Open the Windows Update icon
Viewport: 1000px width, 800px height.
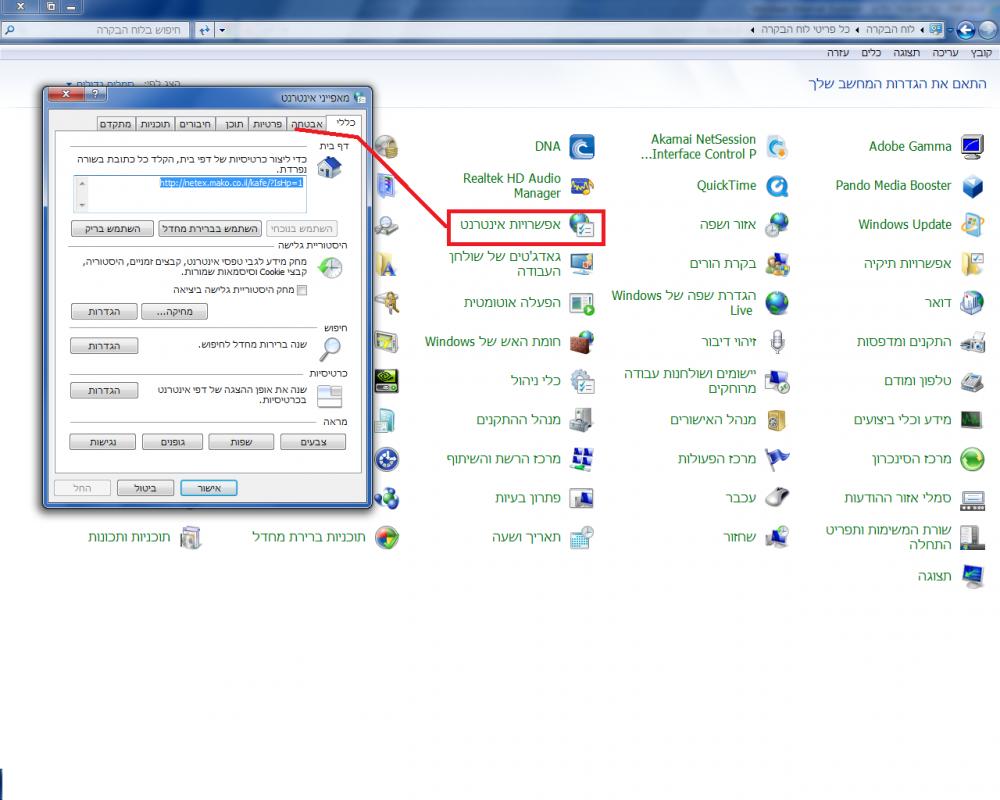tap(970, 225)
